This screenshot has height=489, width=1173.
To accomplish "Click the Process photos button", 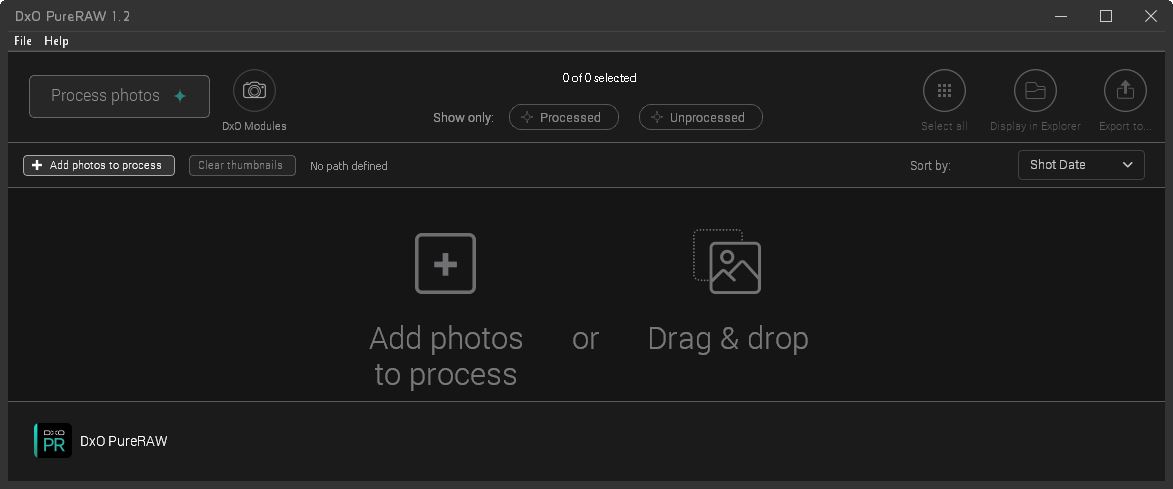I will pos(119,96).
